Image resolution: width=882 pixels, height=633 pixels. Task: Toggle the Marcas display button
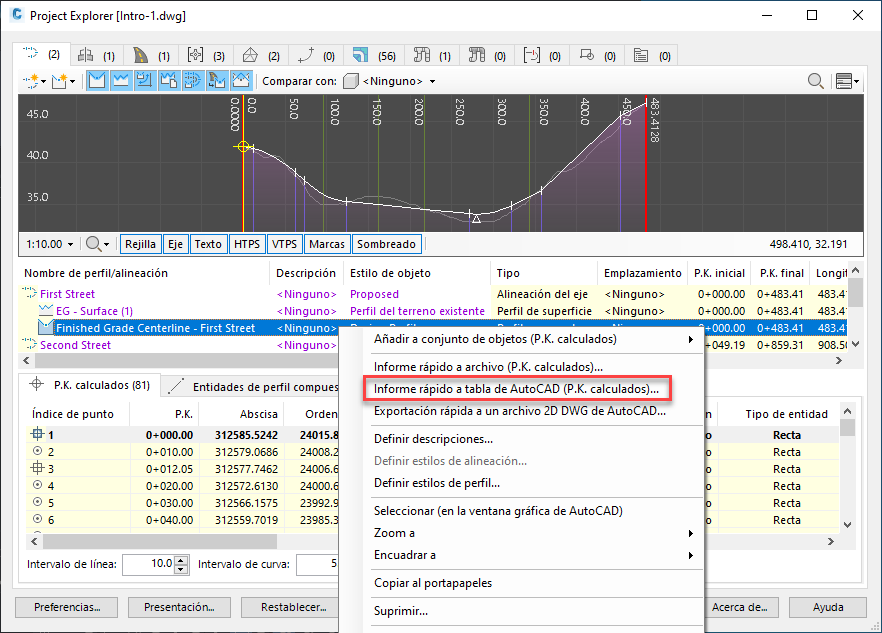click(x=327, y=243)
